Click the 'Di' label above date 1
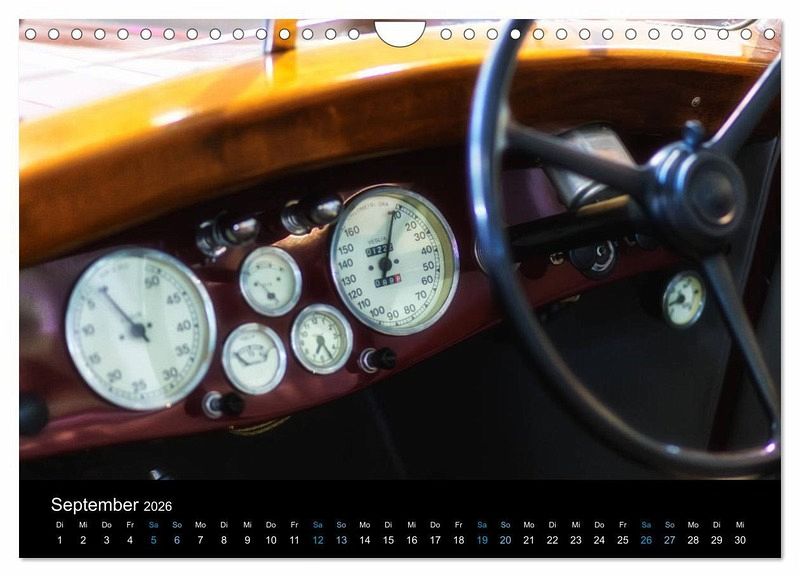The height and width of the screenshot is (577, 800). pyautogui.click(x=59, y=524)
